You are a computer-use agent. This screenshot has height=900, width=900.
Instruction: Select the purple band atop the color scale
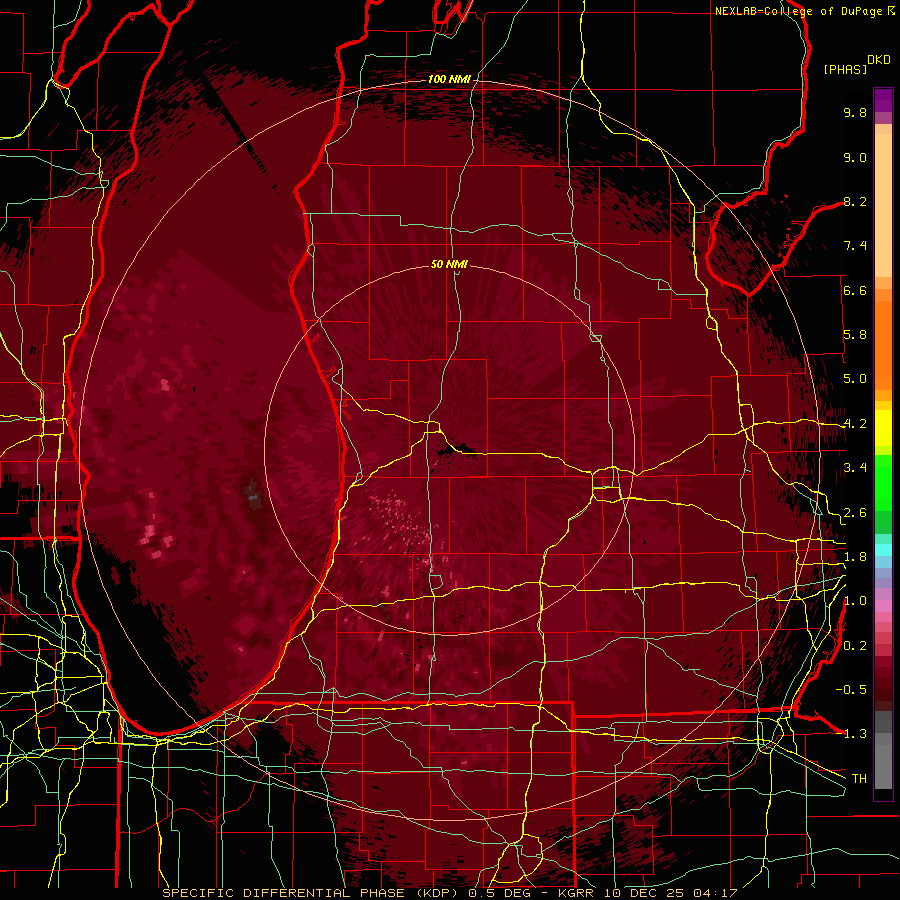[883, 100]
